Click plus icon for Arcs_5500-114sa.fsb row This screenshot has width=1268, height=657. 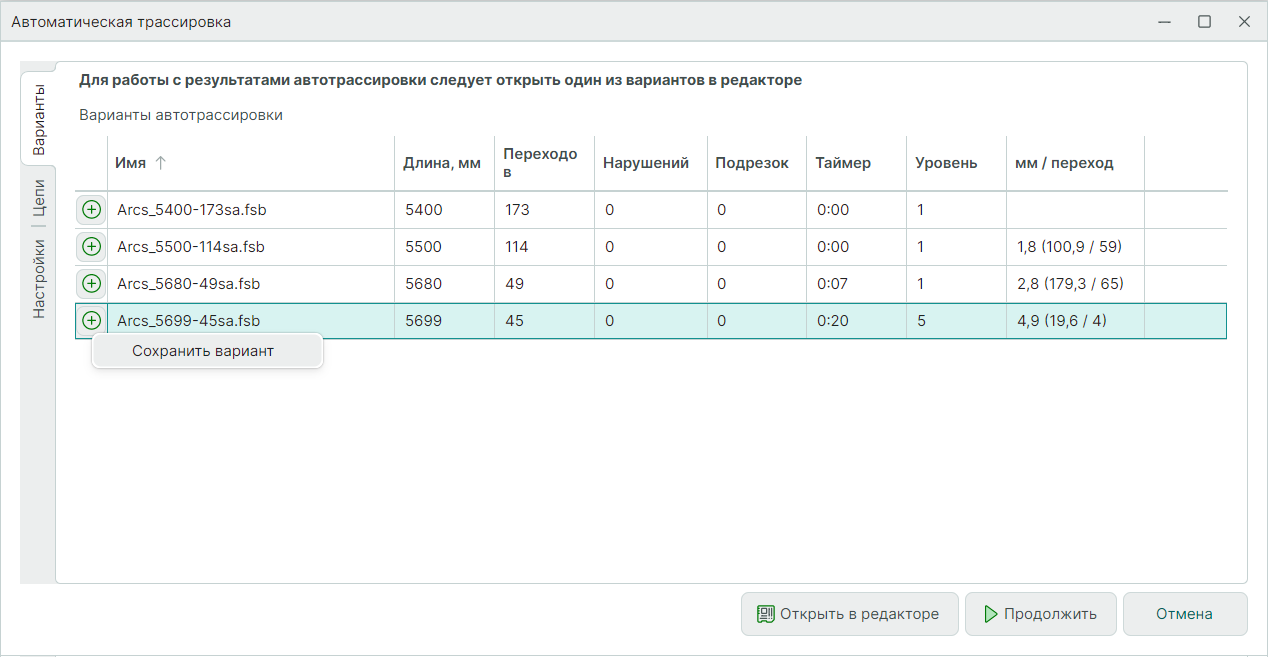coord(91,247)
